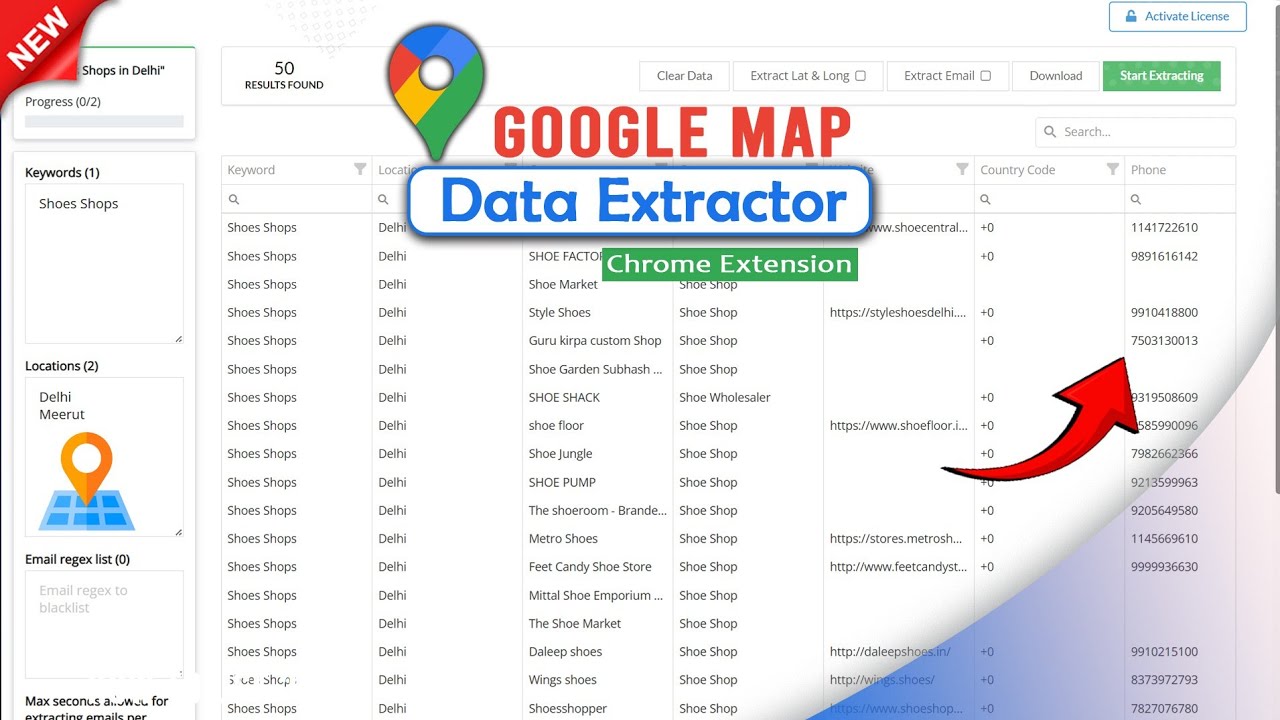Click the Country Code filter search field
The height and width of the screenshot is (720, 1280).
(x=1049, y=199)
